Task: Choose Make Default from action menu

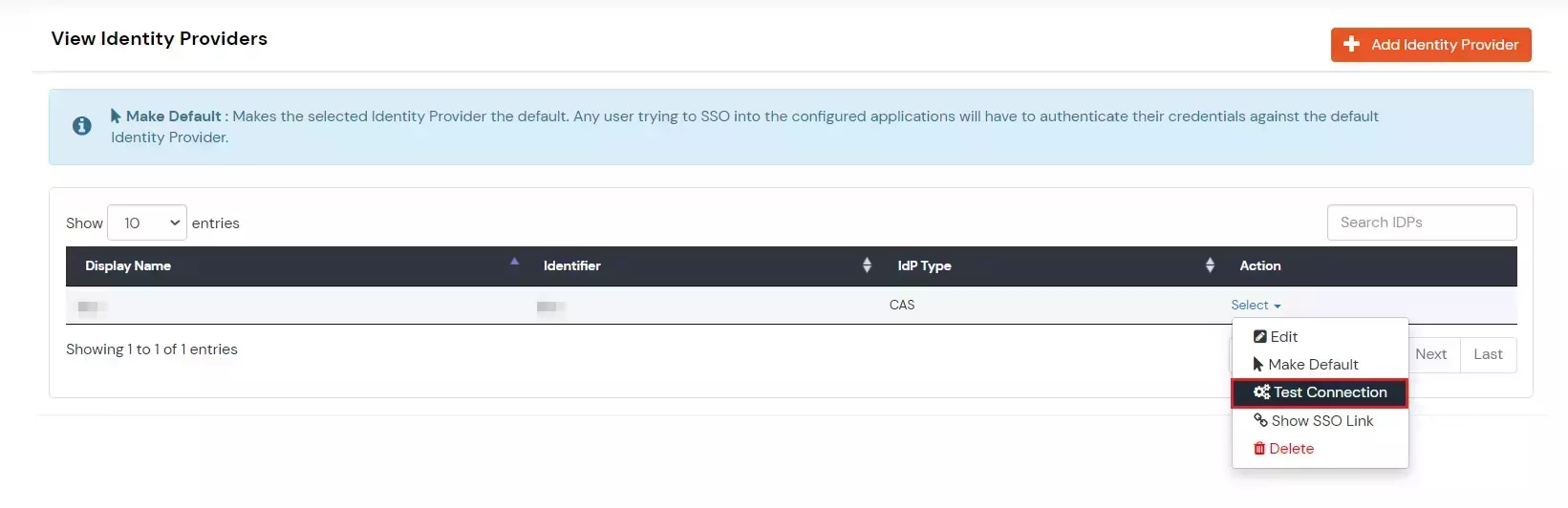Action: tap(1320, 365)
